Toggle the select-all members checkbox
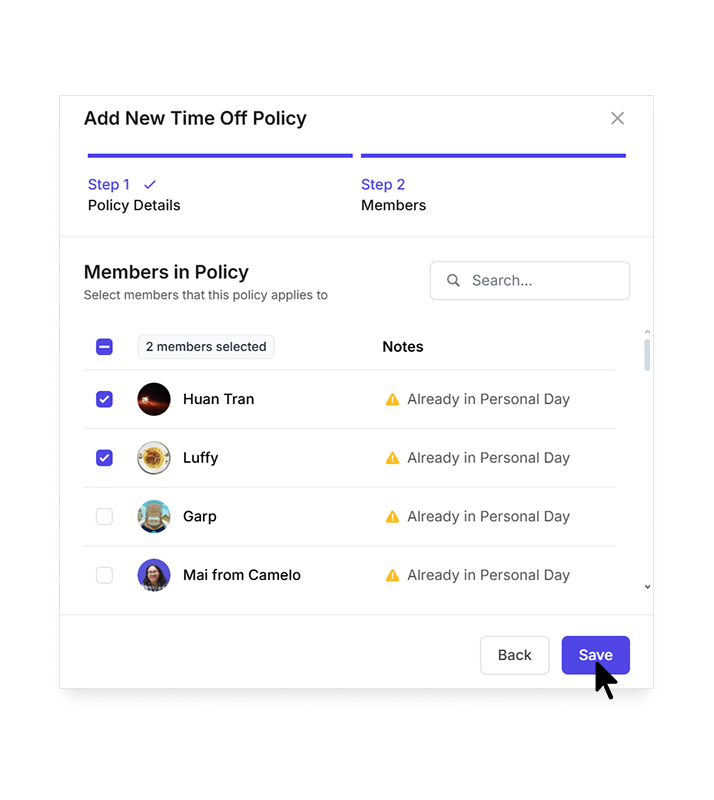The width and height of the screenshot is (714, 800). click(x=104, y=347)
